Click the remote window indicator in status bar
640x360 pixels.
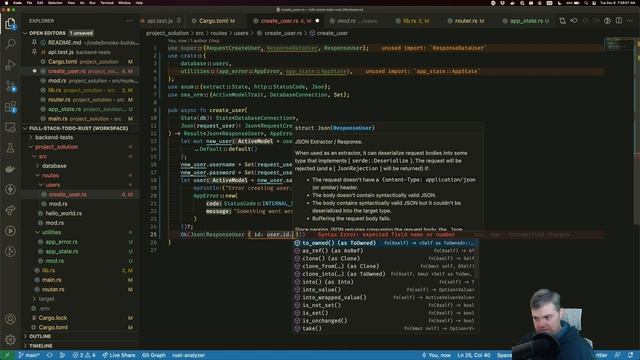(x=7, y=355)
